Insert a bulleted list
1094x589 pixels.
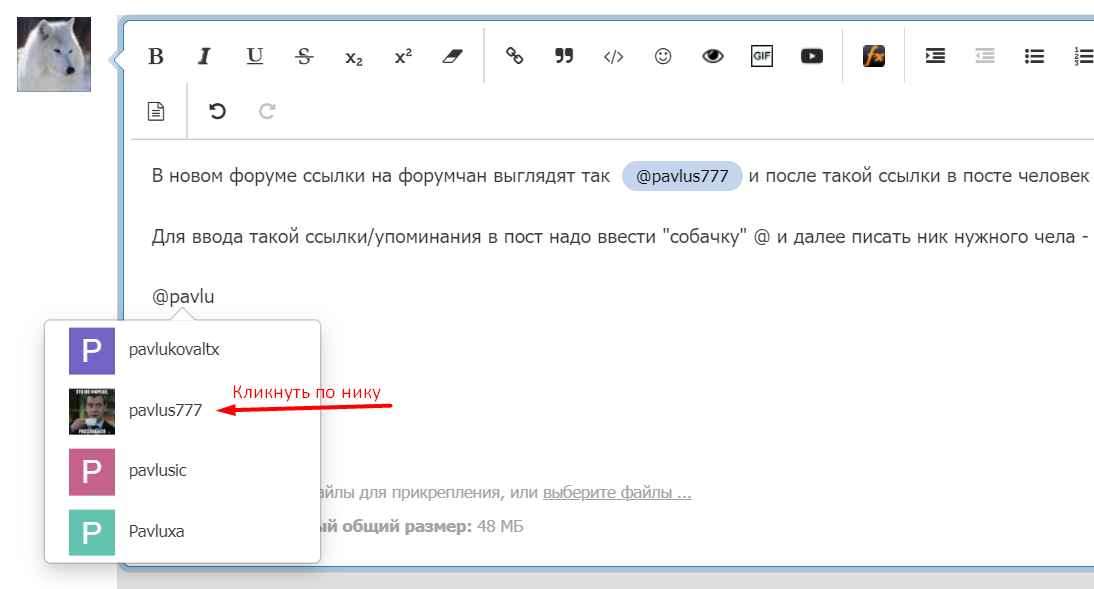point(1035,56)
